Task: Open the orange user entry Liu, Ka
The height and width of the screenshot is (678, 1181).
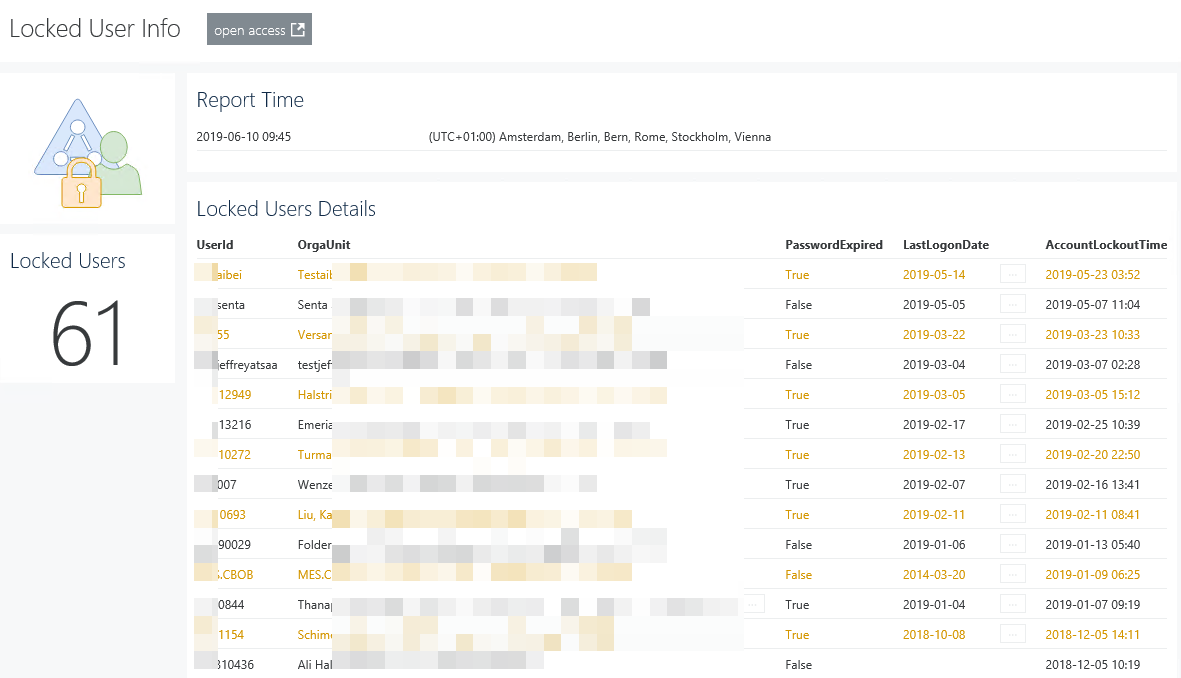Action: (315, 514)
